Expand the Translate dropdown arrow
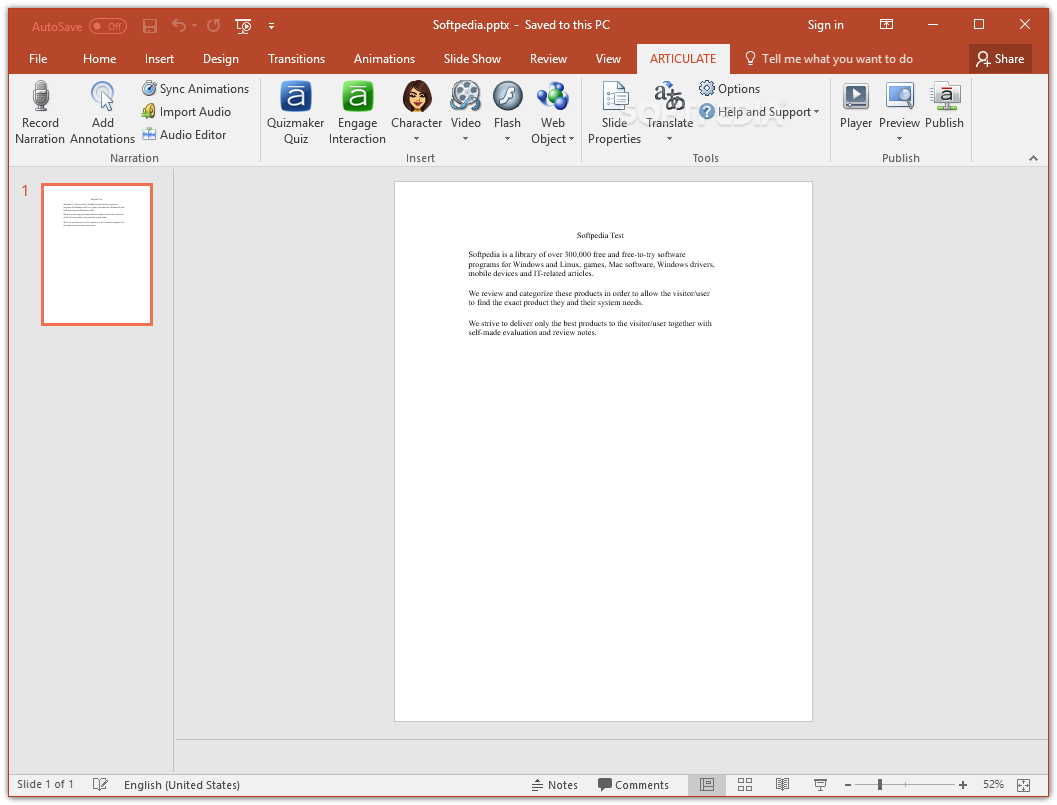 point(669,139)
